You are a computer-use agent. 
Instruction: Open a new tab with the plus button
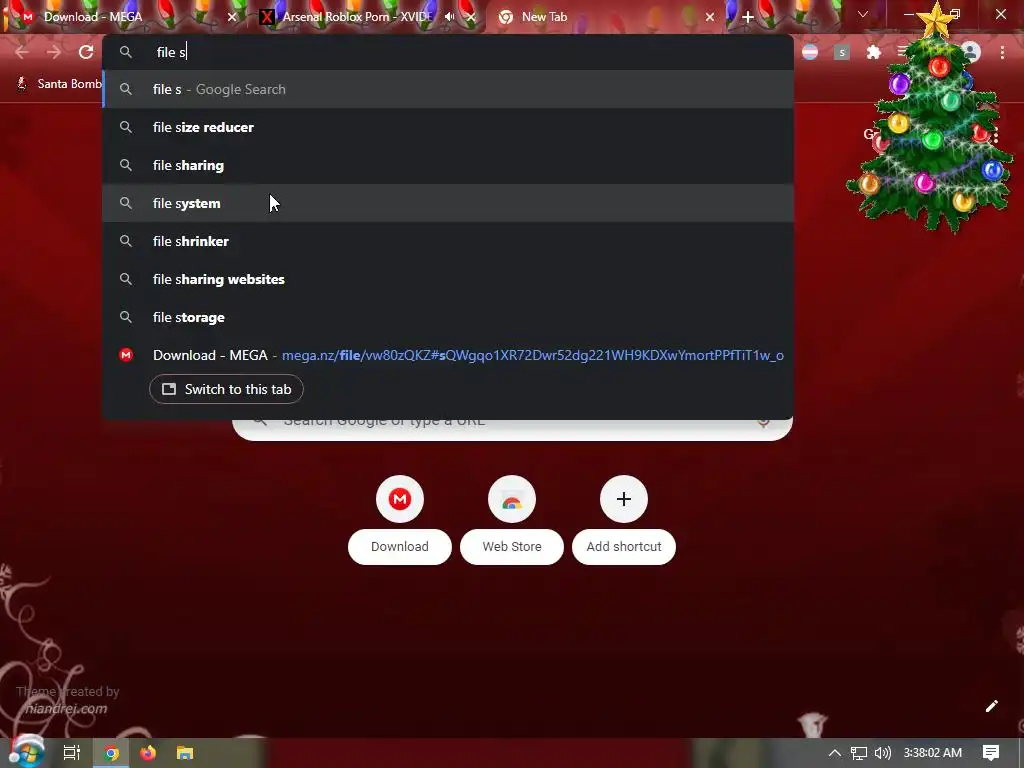click(x=748, y=17)
